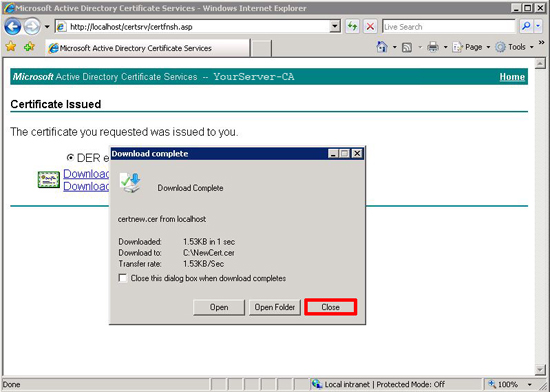Viewport: 550px width, 392px height.
Task: Select the DER encoded radio button
Action: [70, 157]
